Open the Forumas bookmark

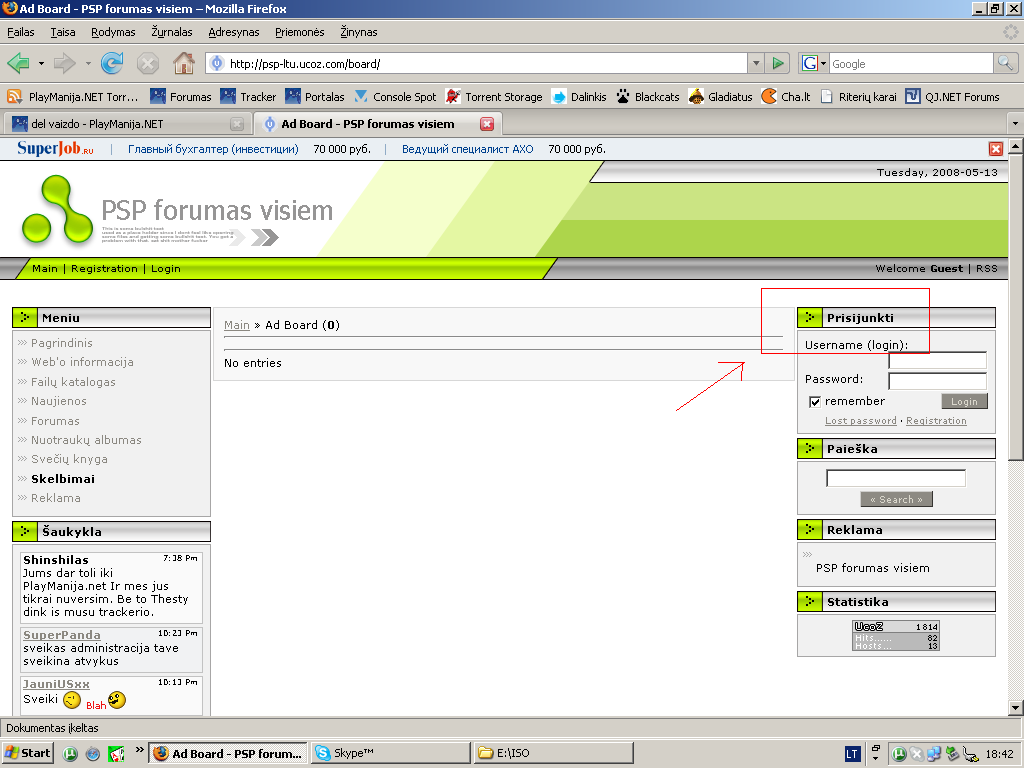(x=181, y=97)
